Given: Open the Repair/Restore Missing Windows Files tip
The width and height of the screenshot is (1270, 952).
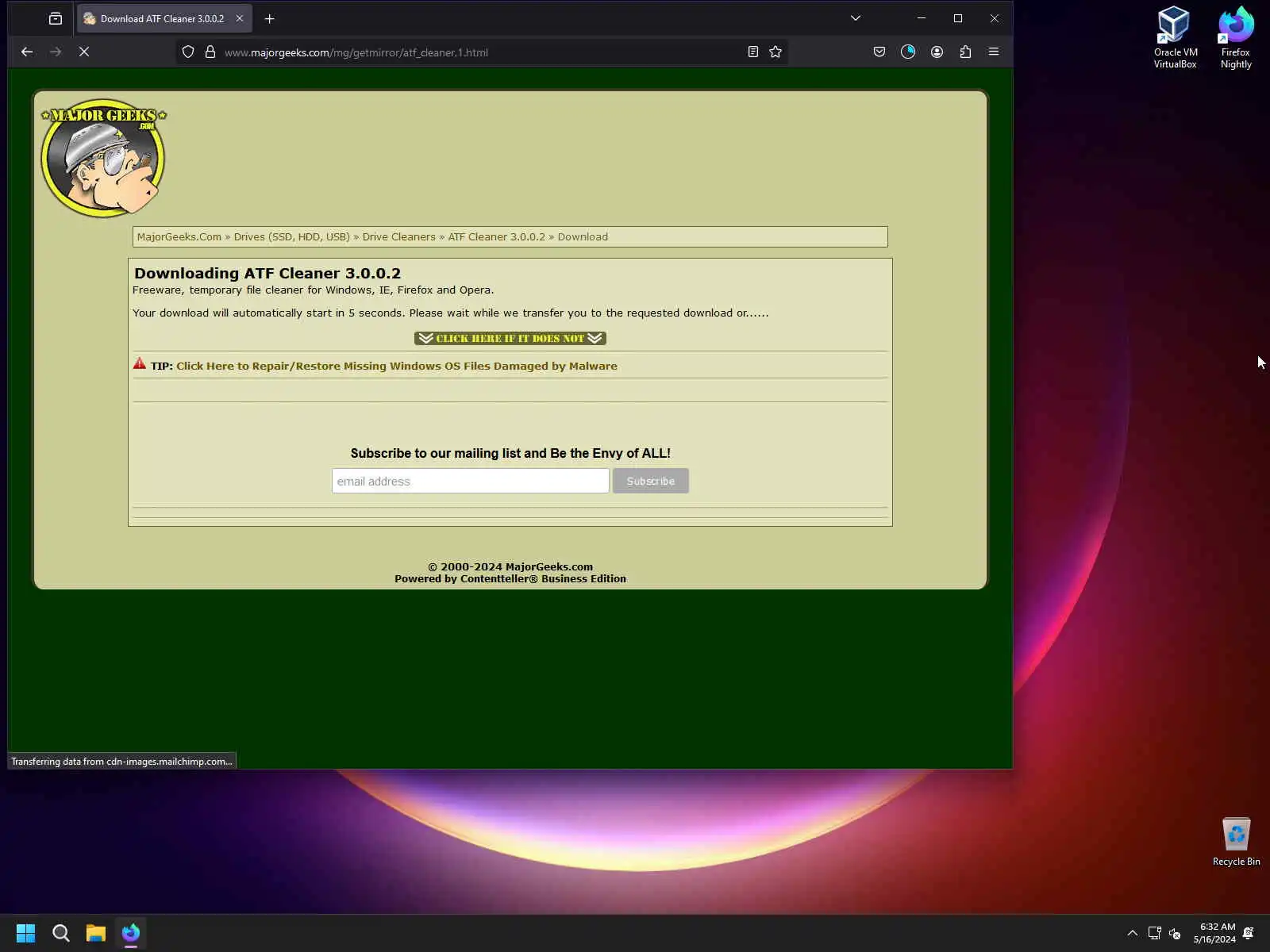Looking at the screenshot, I should [x=397, y=366].
